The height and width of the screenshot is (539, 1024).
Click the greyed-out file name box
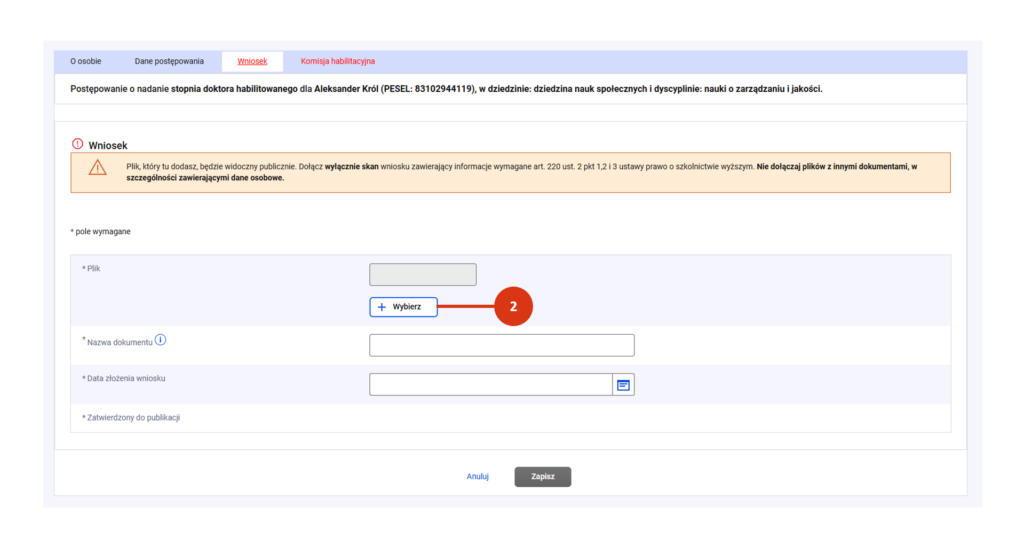point(422,274)
